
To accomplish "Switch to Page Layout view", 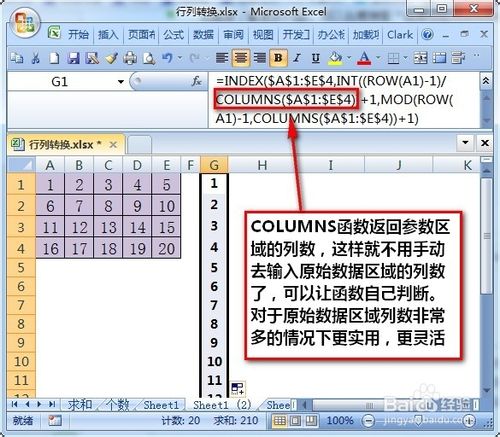I will (x=295, y=421).
